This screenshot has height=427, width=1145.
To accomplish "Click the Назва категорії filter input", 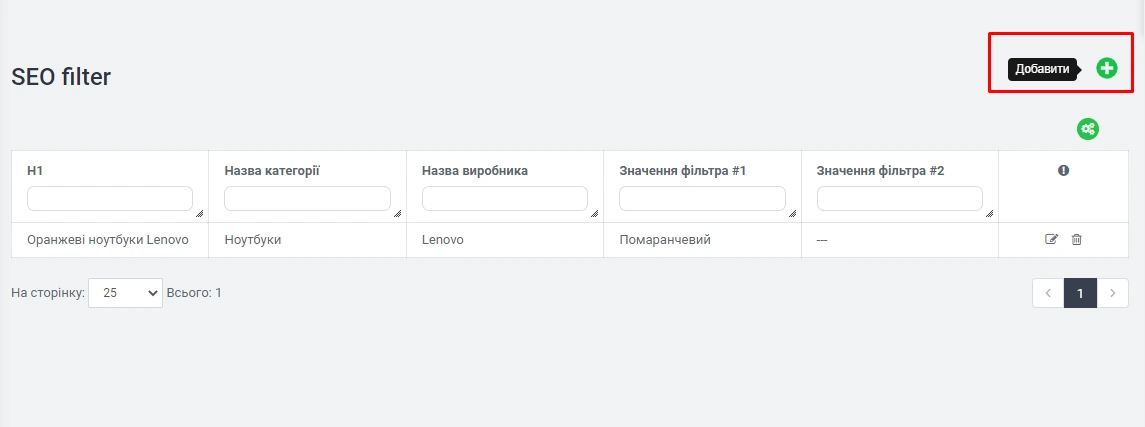I will pyautogui.click(x=306, y=198).
